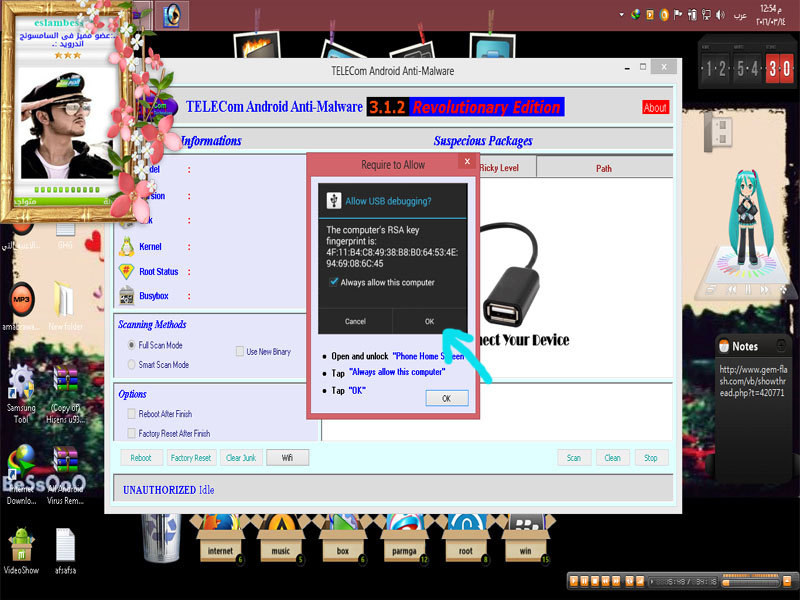
Task: Click the USB icon in debugging prompt
Action: click(334, 201)
